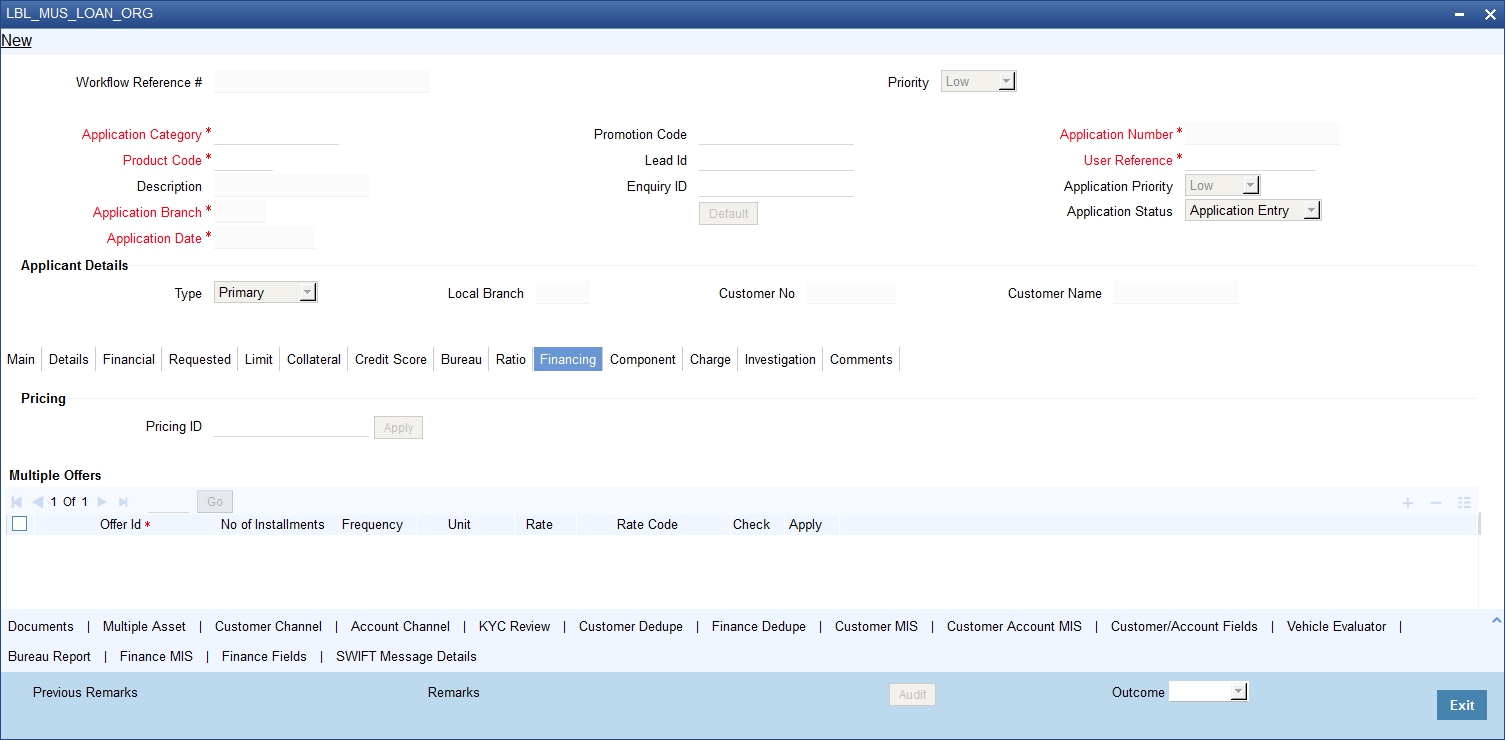This screenshot has width=1505, height=740.
Task: Click the User Reference input field
Action: click(x=1250, y=160)
